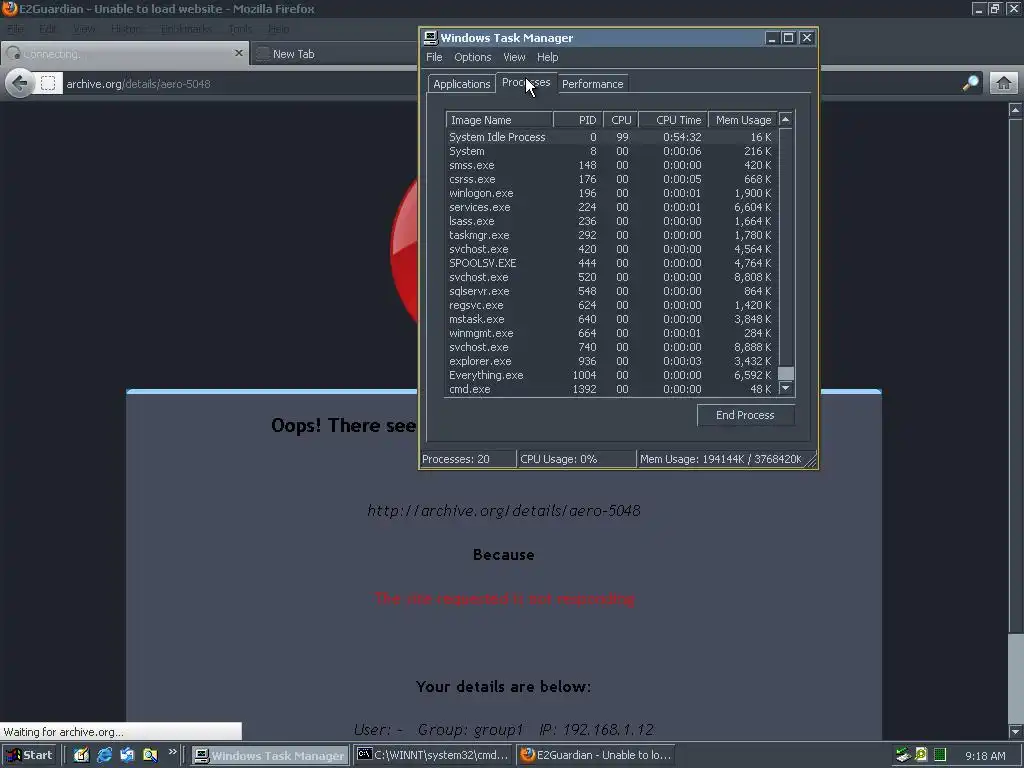Select the Connecting tab in Firefox
This screenshot has width=1024, height=768.
coord(124,54)
